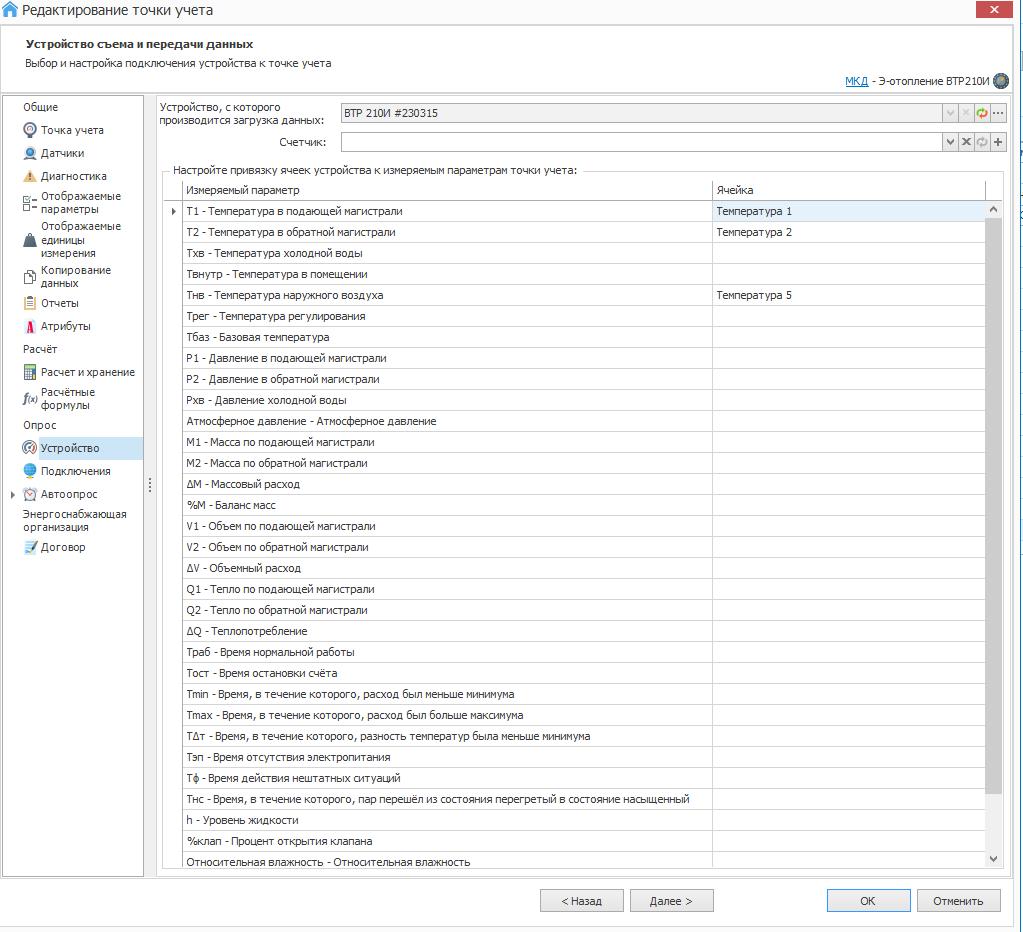Image resolution: width=1023 pixels, height=932 pixels.
Task: Open Диагностика section with warning icon
Action: point(73,176)
